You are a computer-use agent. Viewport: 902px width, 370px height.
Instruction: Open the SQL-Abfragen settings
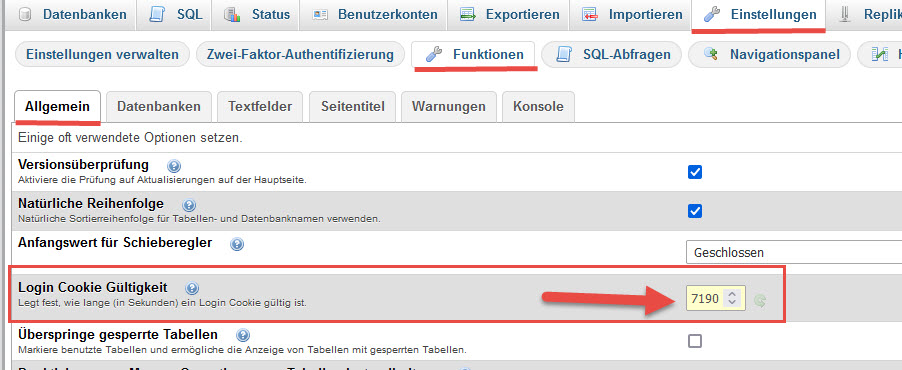click(x=612, y=55)
